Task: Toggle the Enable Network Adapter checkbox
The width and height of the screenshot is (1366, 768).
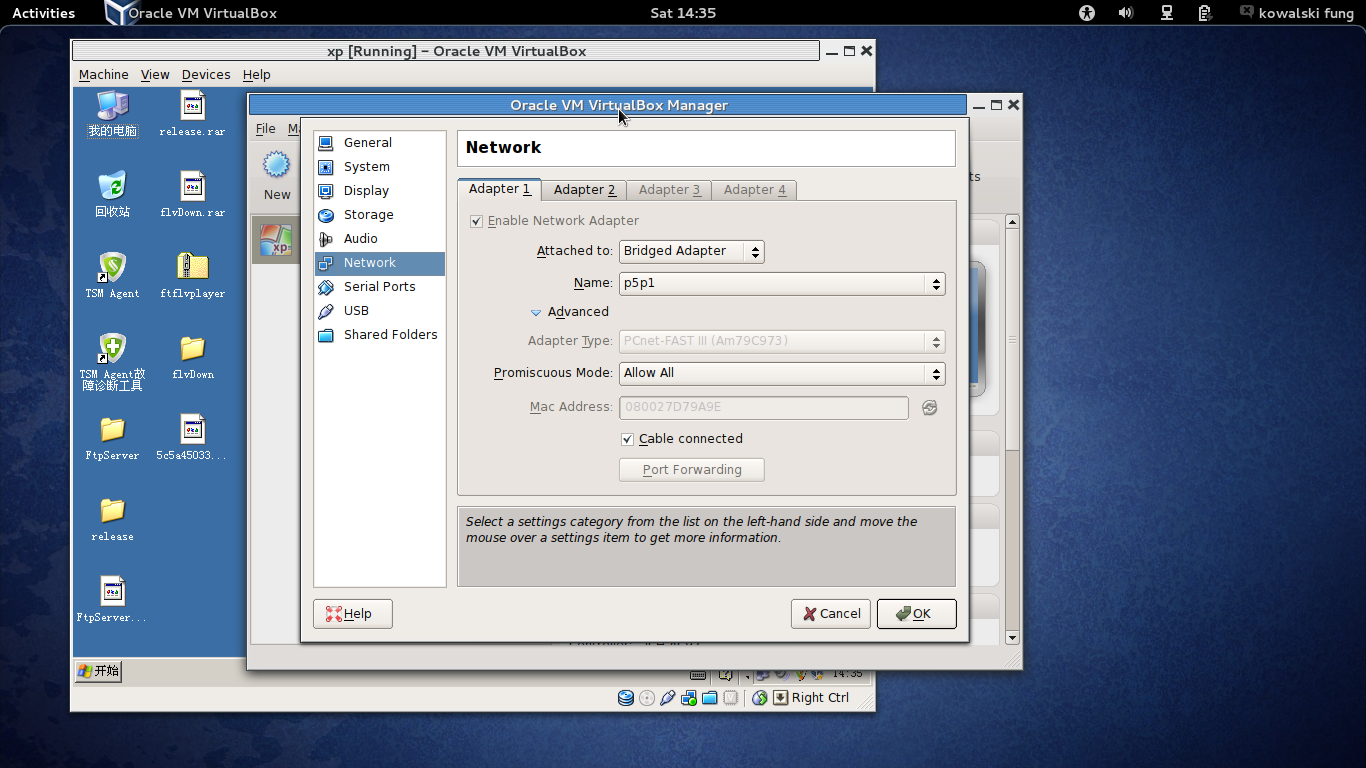Action: click(x=476, y=221)
